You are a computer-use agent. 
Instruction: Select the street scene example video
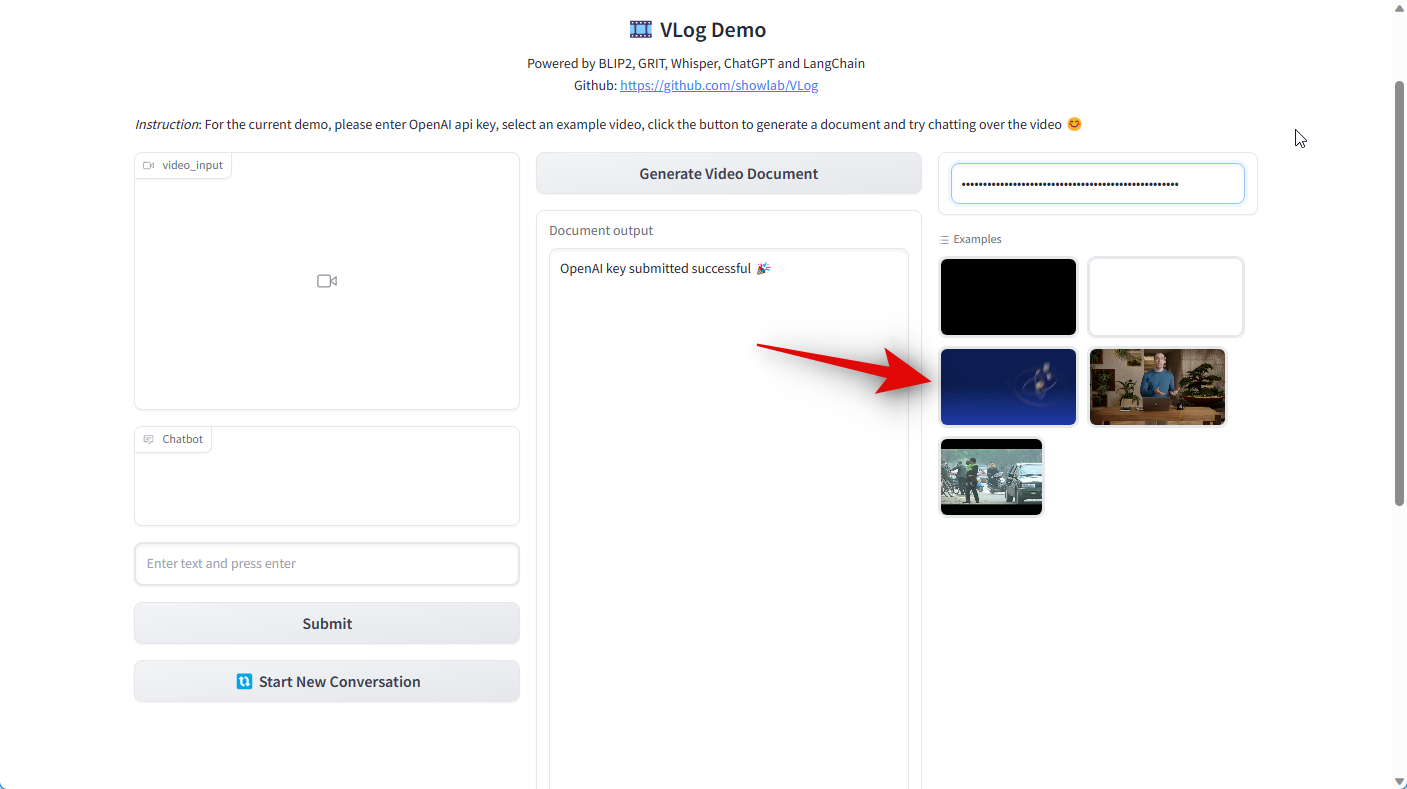pyautogui.click(x=992, y=477)
